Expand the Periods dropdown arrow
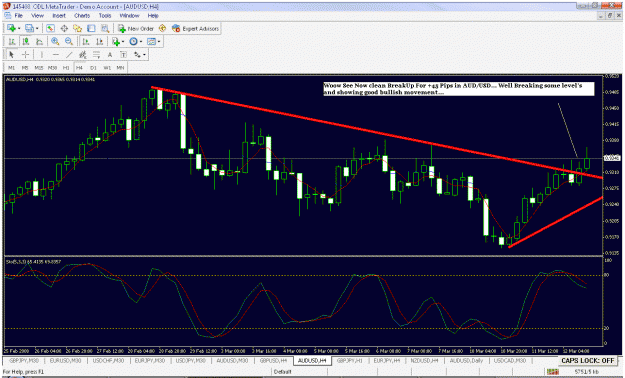The height and width of the screenshot is (378, 625). tap(141, 41)
